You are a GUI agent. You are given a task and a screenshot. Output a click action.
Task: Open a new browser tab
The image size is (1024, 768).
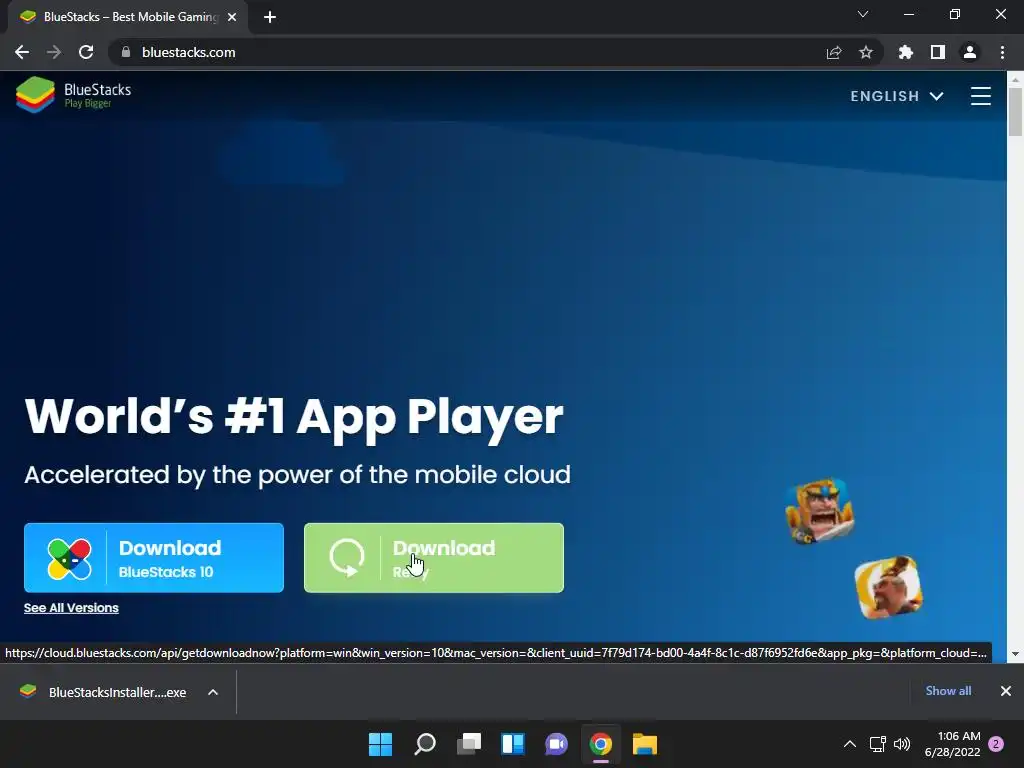[x=270, y=17]
